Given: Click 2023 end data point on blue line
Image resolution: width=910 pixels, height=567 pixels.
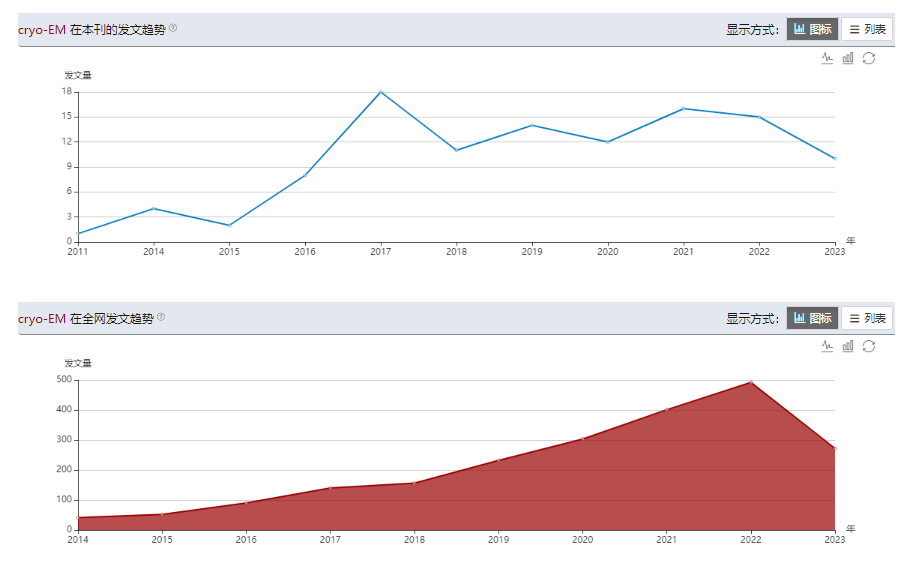Looking at the screenshot, I should tap(834, 158).
